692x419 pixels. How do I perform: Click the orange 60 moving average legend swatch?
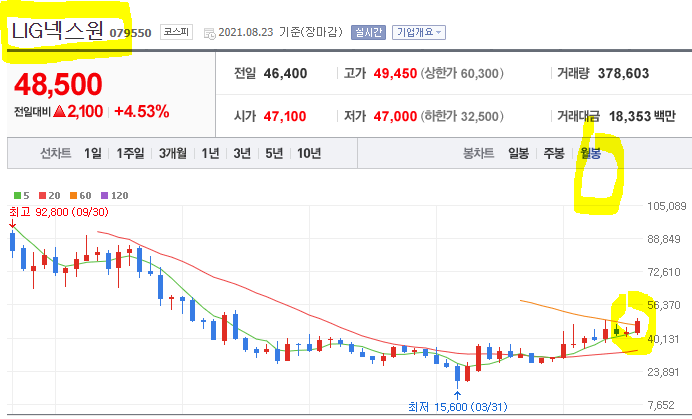click(73, 196)
